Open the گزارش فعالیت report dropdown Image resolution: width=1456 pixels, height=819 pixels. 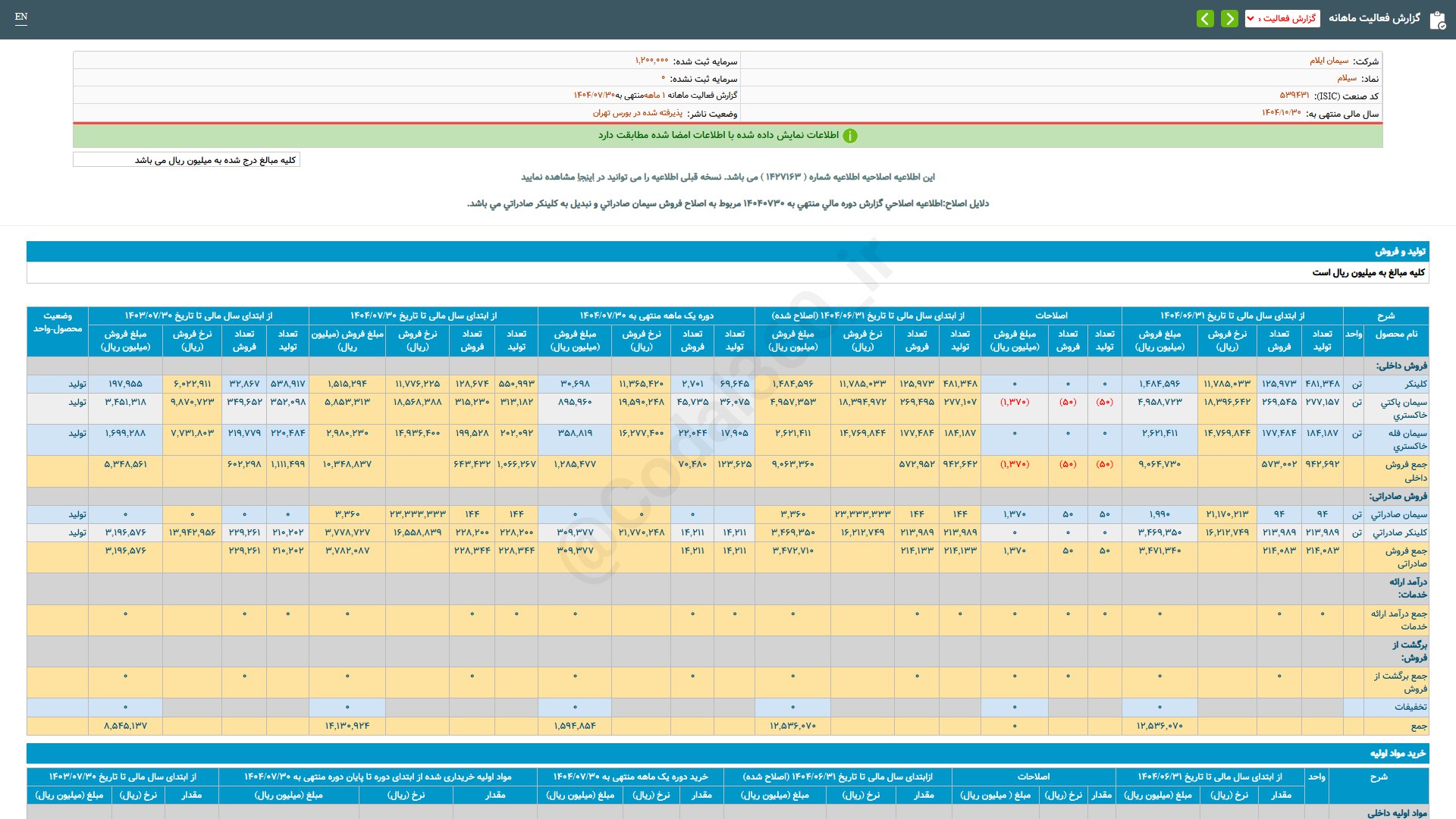click(1282, 18)
